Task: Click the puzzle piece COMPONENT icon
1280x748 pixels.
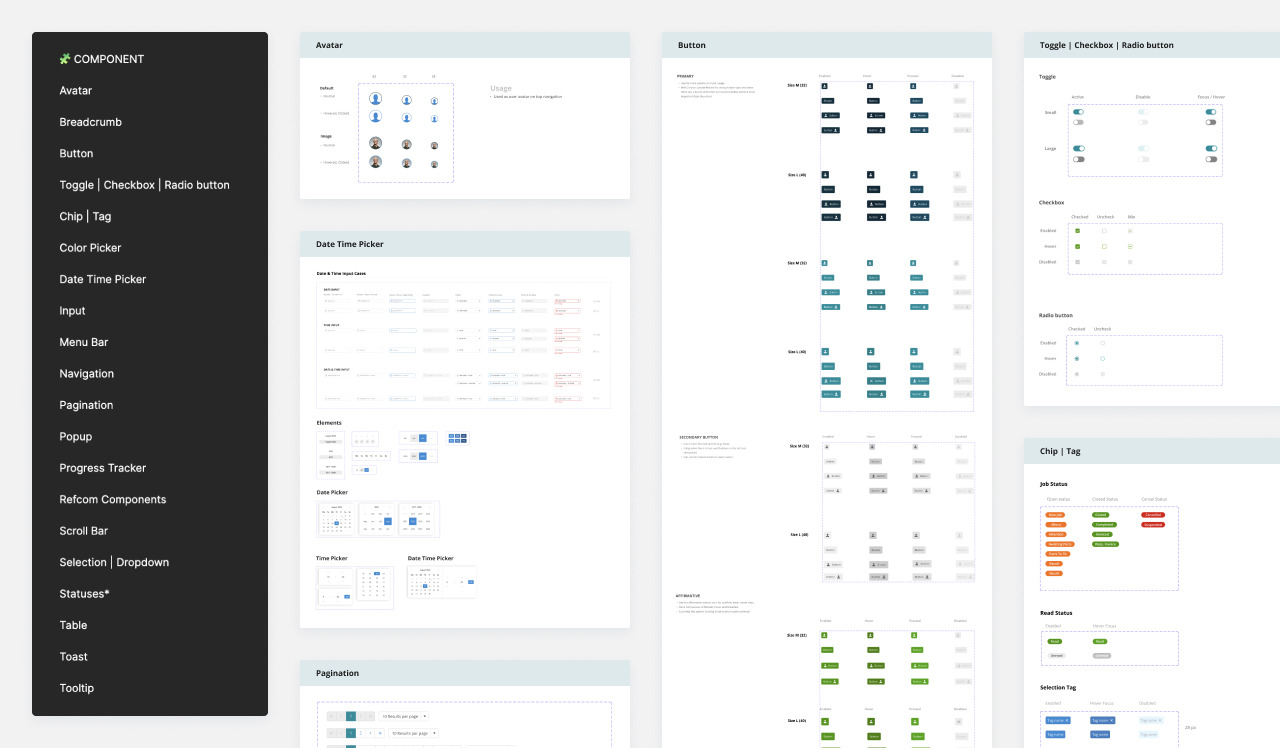Action: tap(65, 59)
